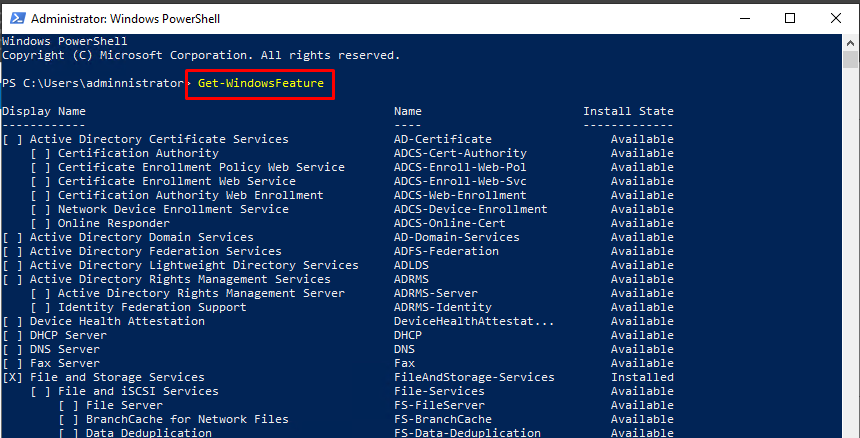This screenshot has width=860, height=438.
Task: Click the 'FS-BranchCache' feature name
Action: (443, 419)
